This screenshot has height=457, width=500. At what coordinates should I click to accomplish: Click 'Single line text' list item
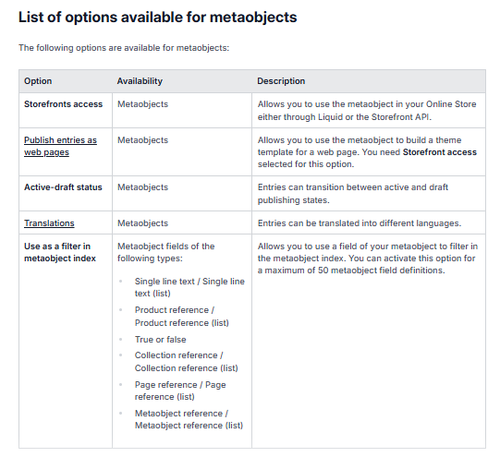190,287
